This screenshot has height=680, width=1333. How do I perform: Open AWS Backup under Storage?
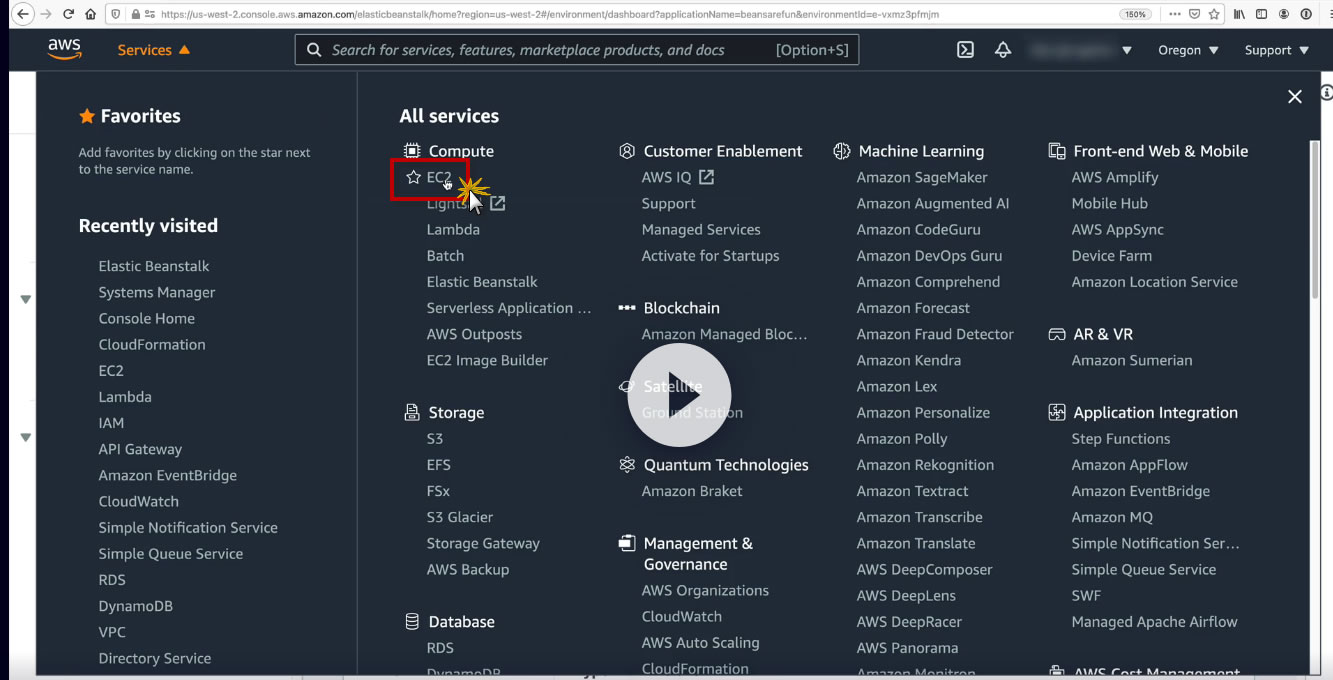468,569
